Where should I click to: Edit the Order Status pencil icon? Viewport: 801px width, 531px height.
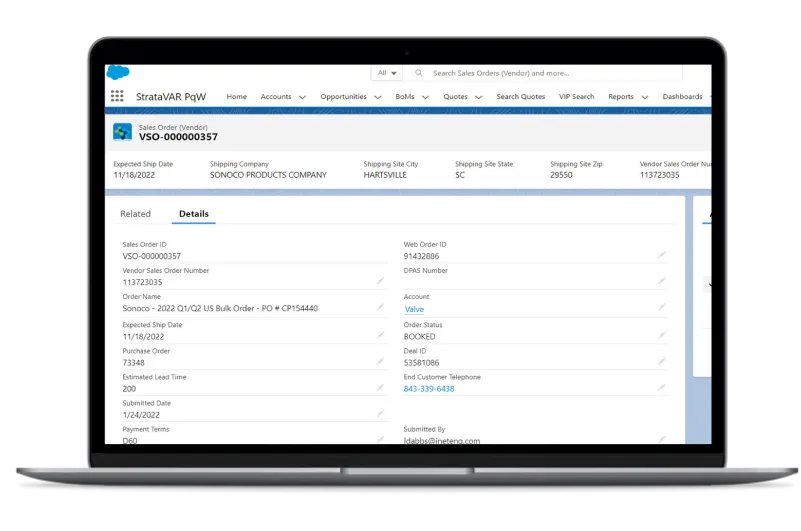point(662,335)
